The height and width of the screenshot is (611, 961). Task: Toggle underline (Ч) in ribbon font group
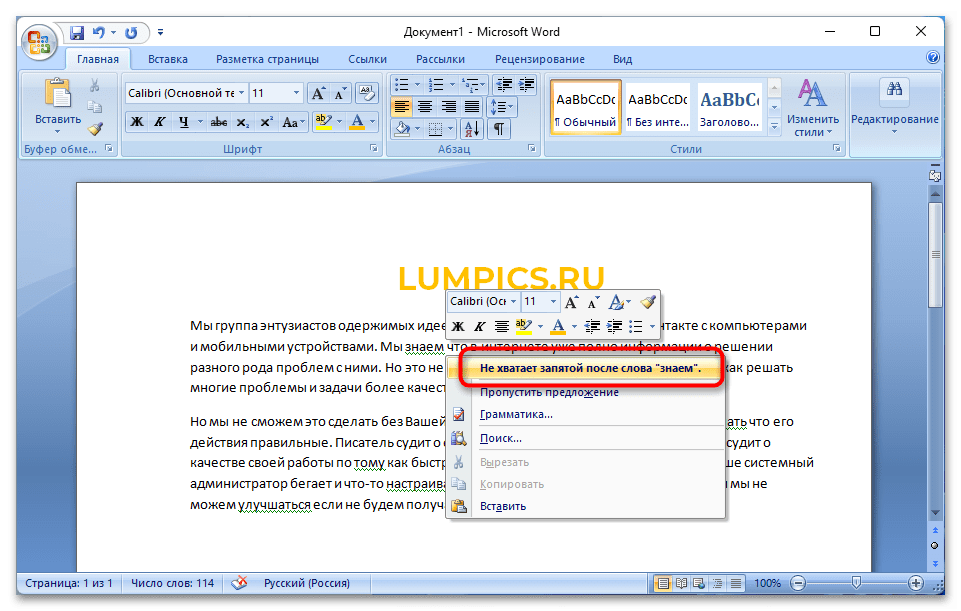(184, 122)
